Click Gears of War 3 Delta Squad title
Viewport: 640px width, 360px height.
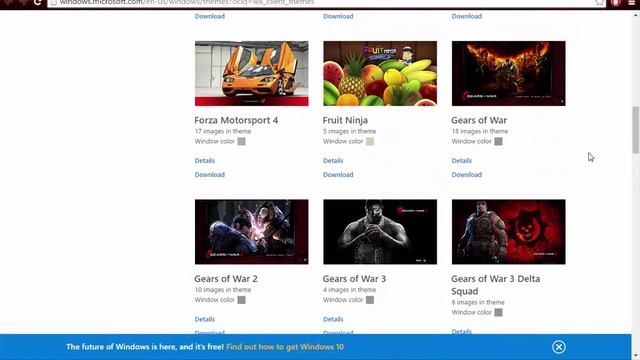(496, 285)
